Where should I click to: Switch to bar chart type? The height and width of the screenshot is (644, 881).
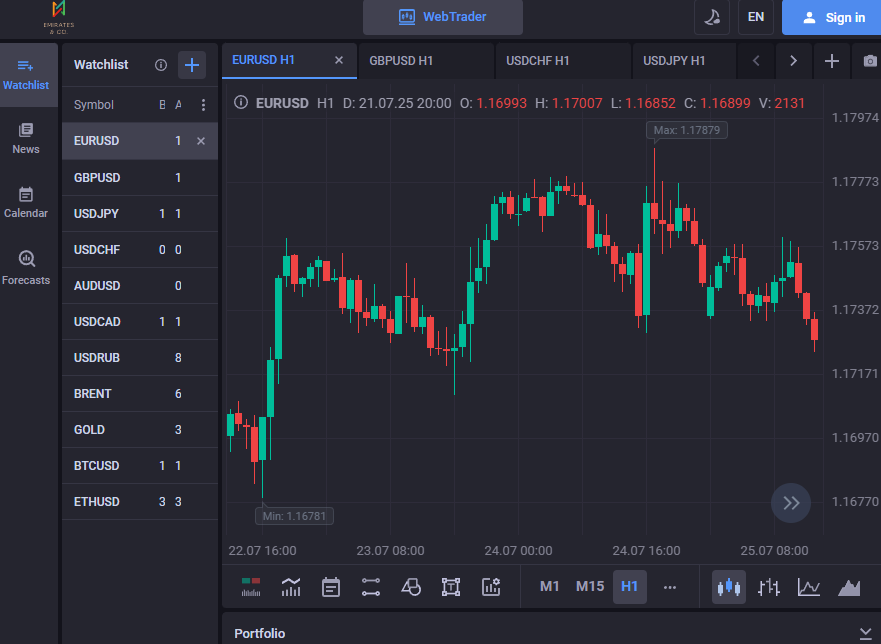(x=769, y=587)
